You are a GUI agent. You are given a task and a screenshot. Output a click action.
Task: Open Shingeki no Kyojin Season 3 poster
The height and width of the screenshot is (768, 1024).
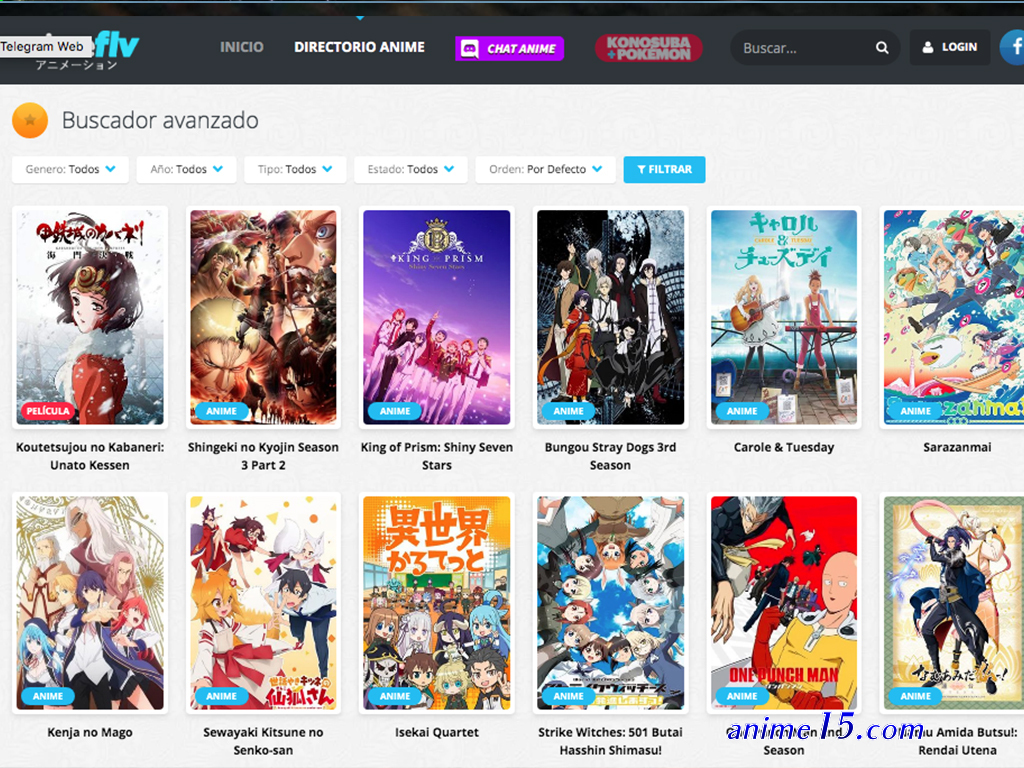click(x=263, y=317)
